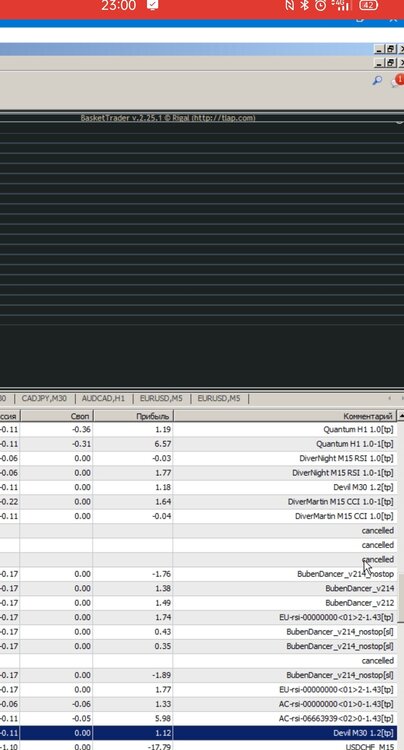Screen dimensions: 404x750
Task: Tap the NFC icon in the phone status bar
Action: coord(290,5)
